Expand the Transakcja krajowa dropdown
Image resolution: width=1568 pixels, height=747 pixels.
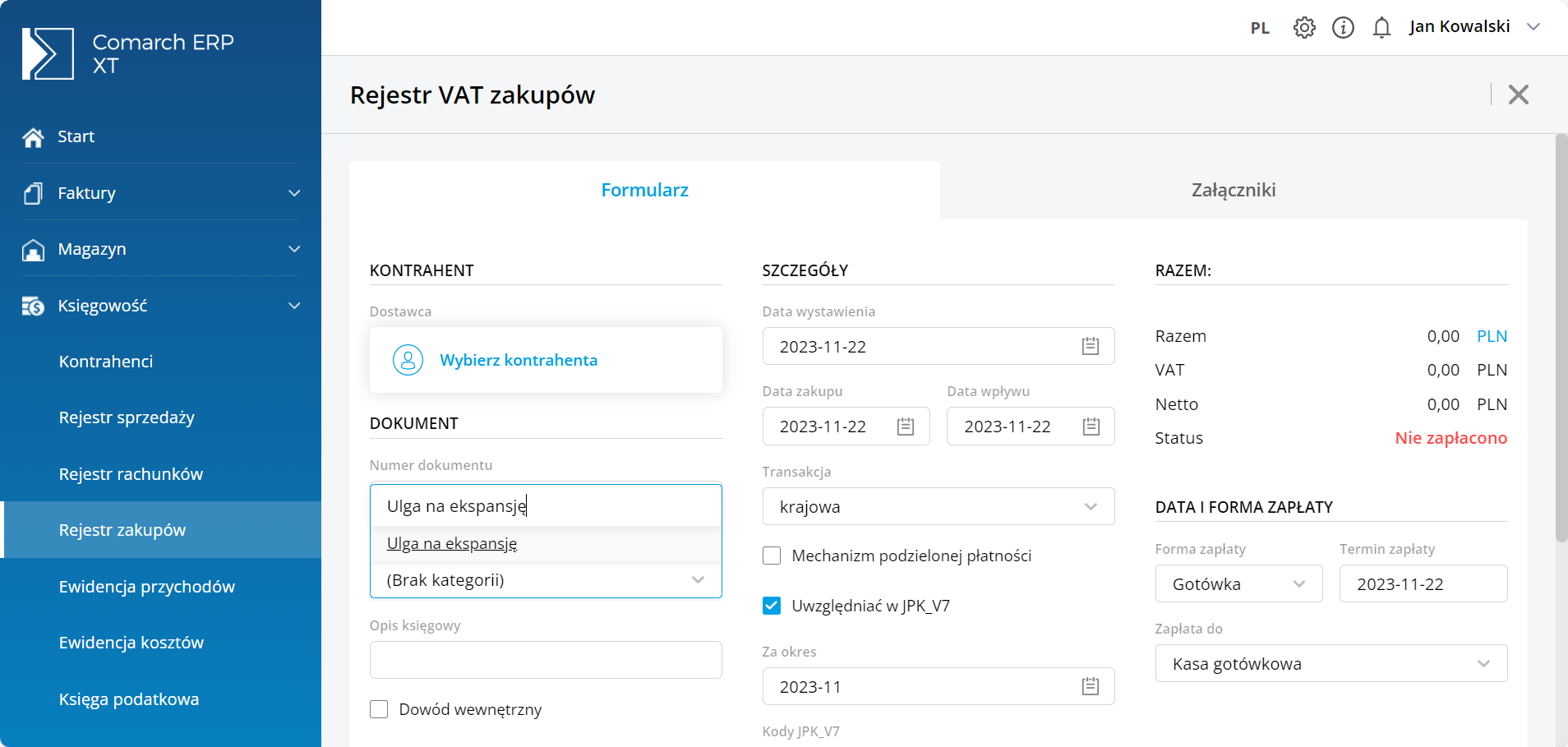[x=938, y=506]
